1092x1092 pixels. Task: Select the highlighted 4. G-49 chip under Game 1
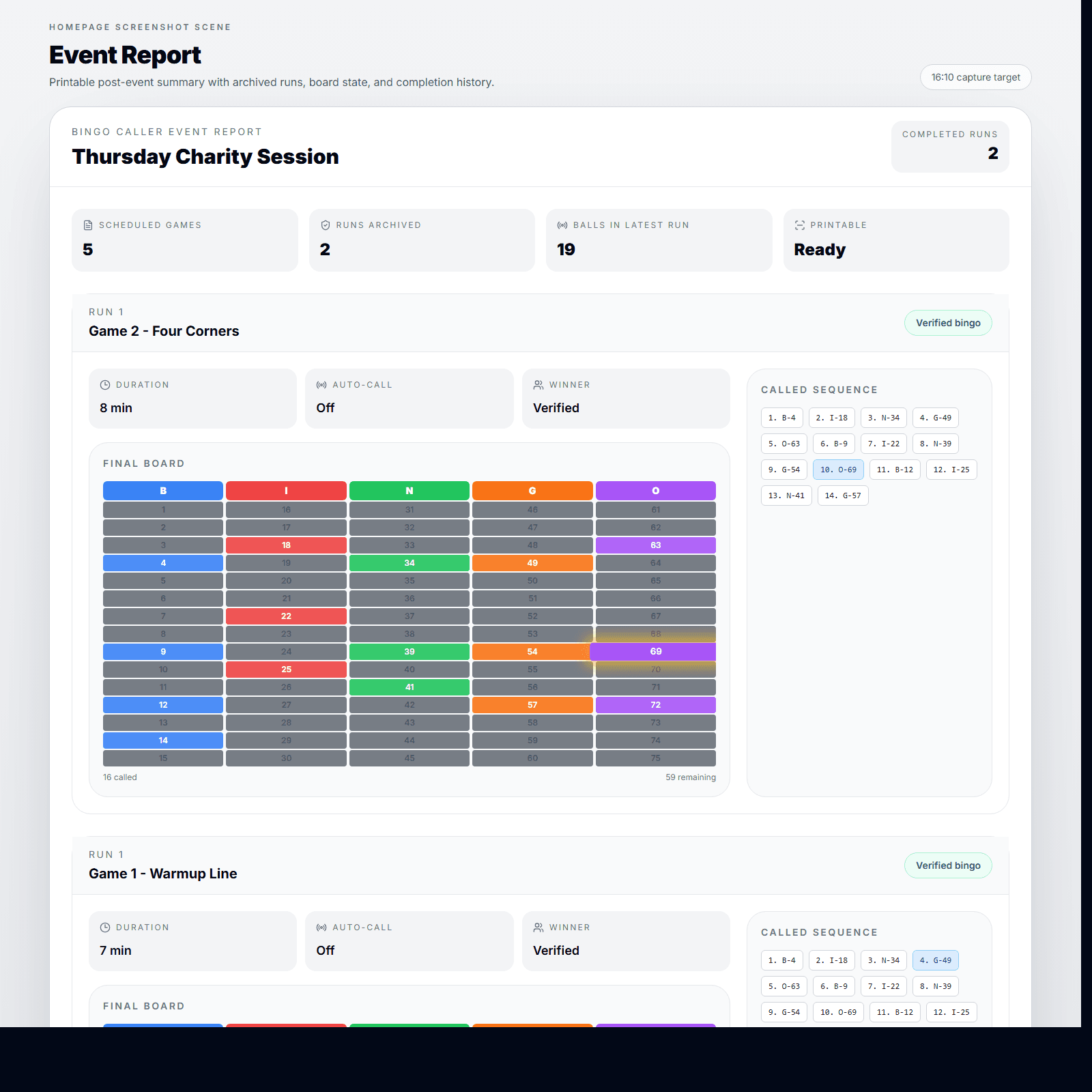pos(936,960)
